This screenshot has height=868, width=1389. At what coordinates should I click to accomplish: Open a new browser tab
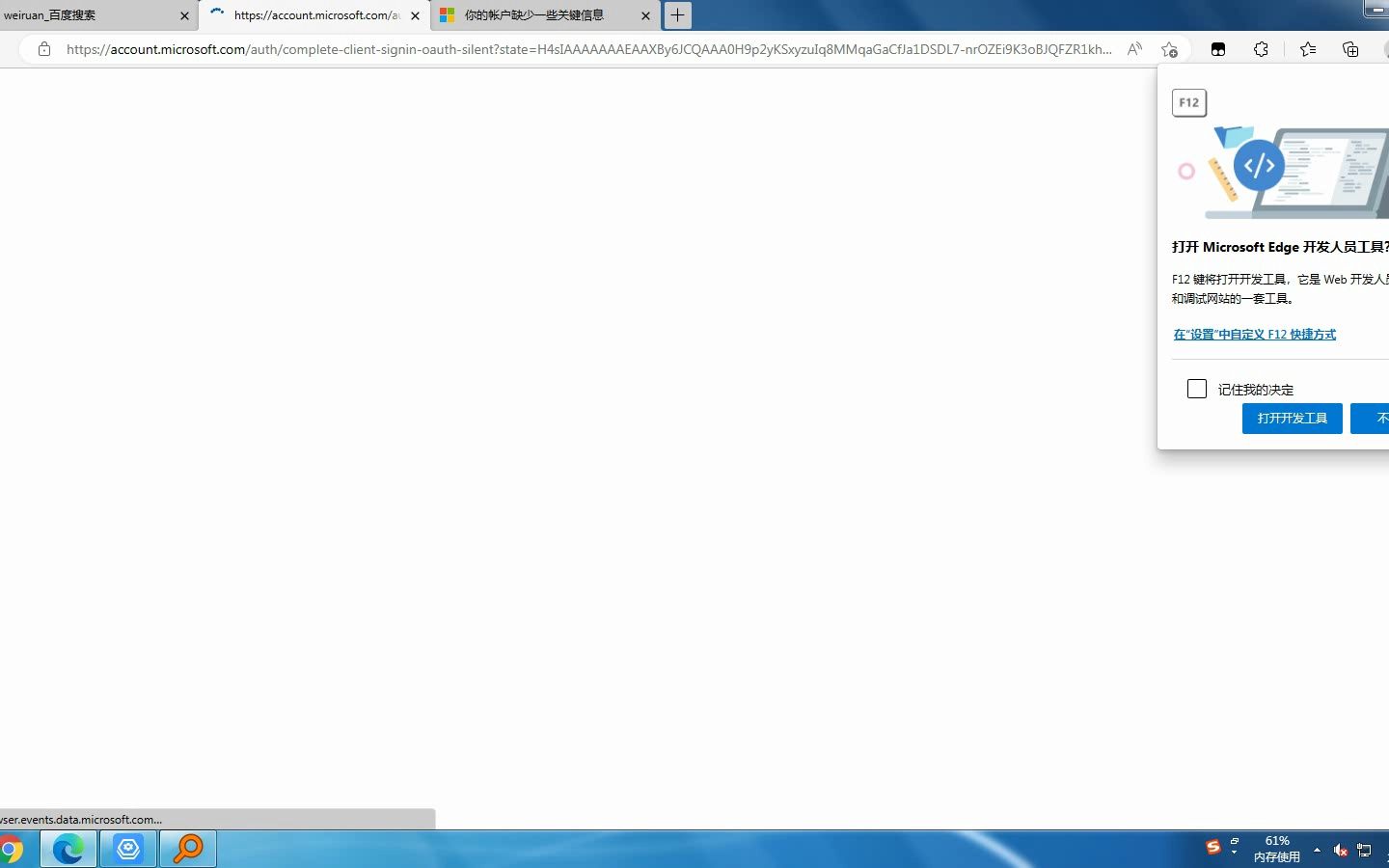tap(678, 15)
